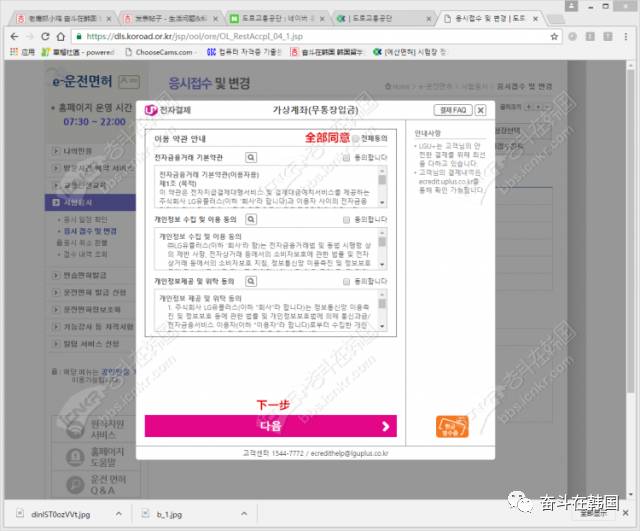
Task: Open 응시 일정 확인 sidebar link
Action: (x=85, y=220)
